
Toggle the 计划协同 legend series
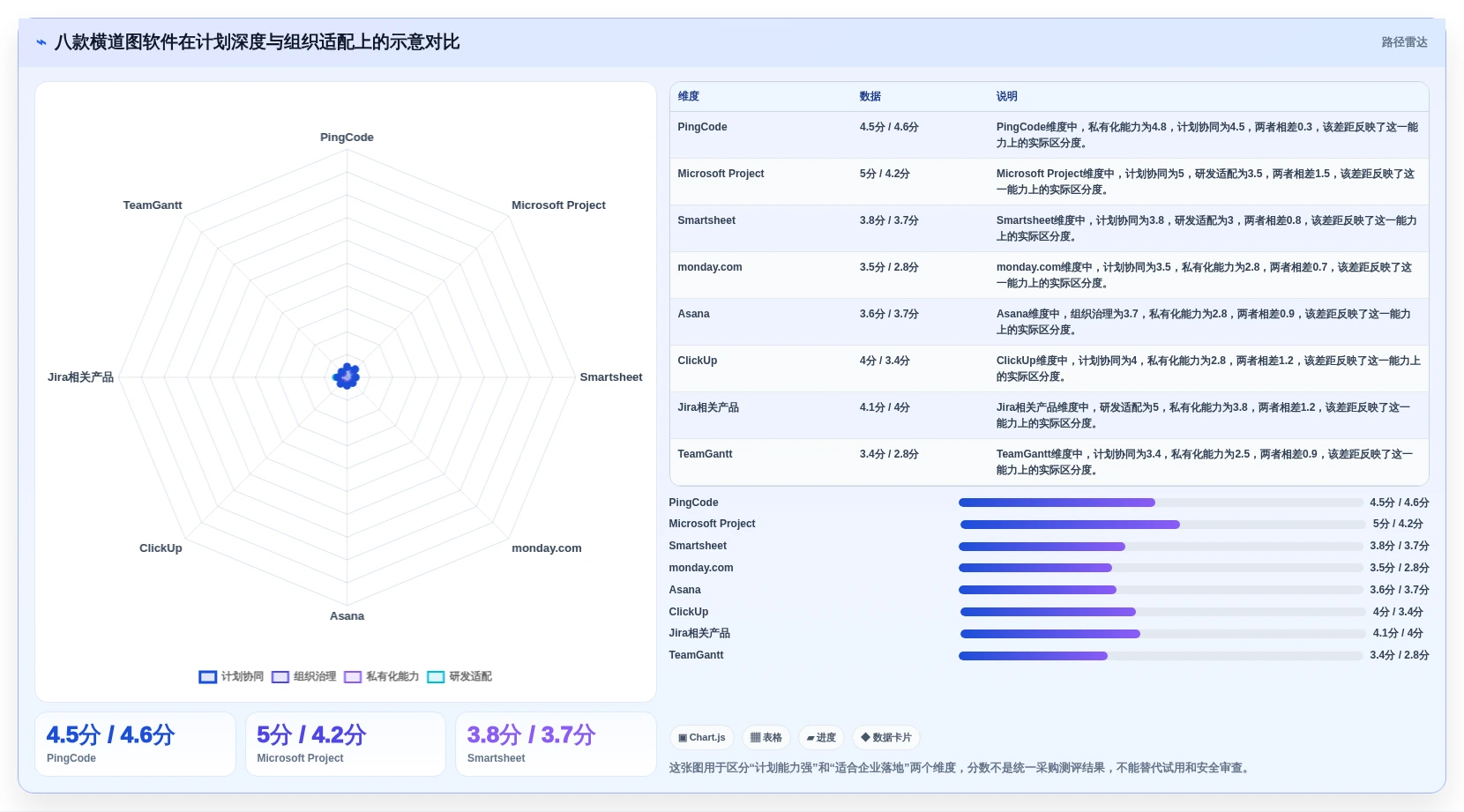[231, 677]
